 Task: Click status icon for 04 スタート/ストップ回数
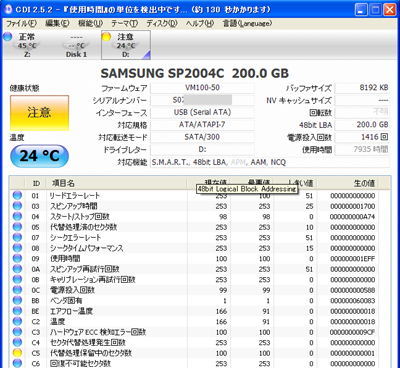pos(17,216)
